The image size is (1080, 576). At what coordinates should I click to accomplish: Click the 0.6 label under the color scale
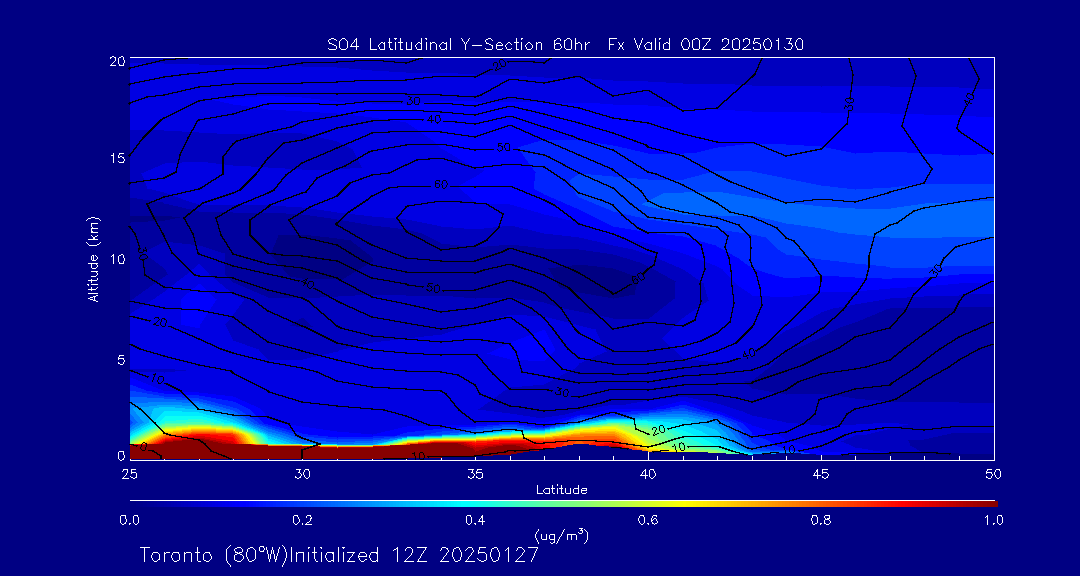tap(648, 520)
